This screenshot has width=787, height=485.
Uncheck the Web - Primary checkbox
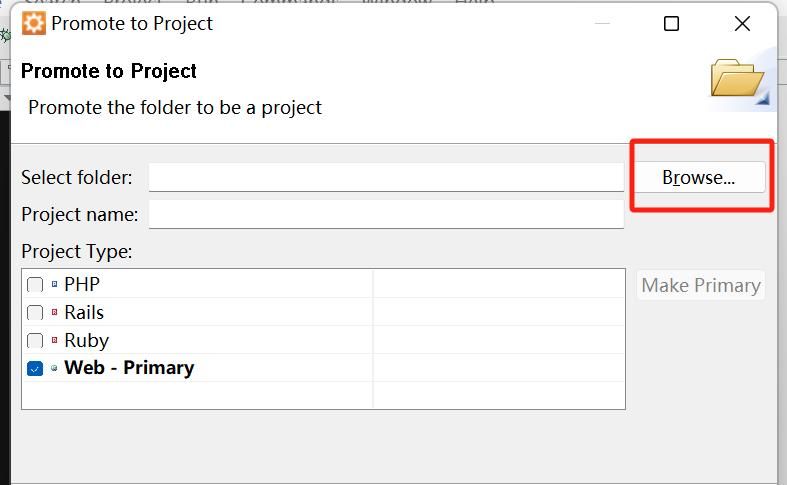click(35, 368)
